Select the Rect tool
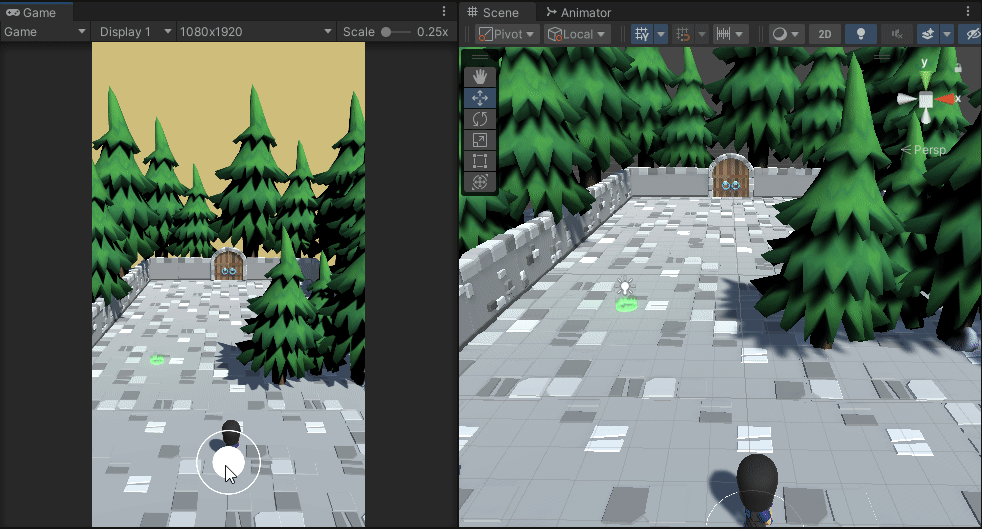This screenshot has height=529, width=982. pos(480,161)
